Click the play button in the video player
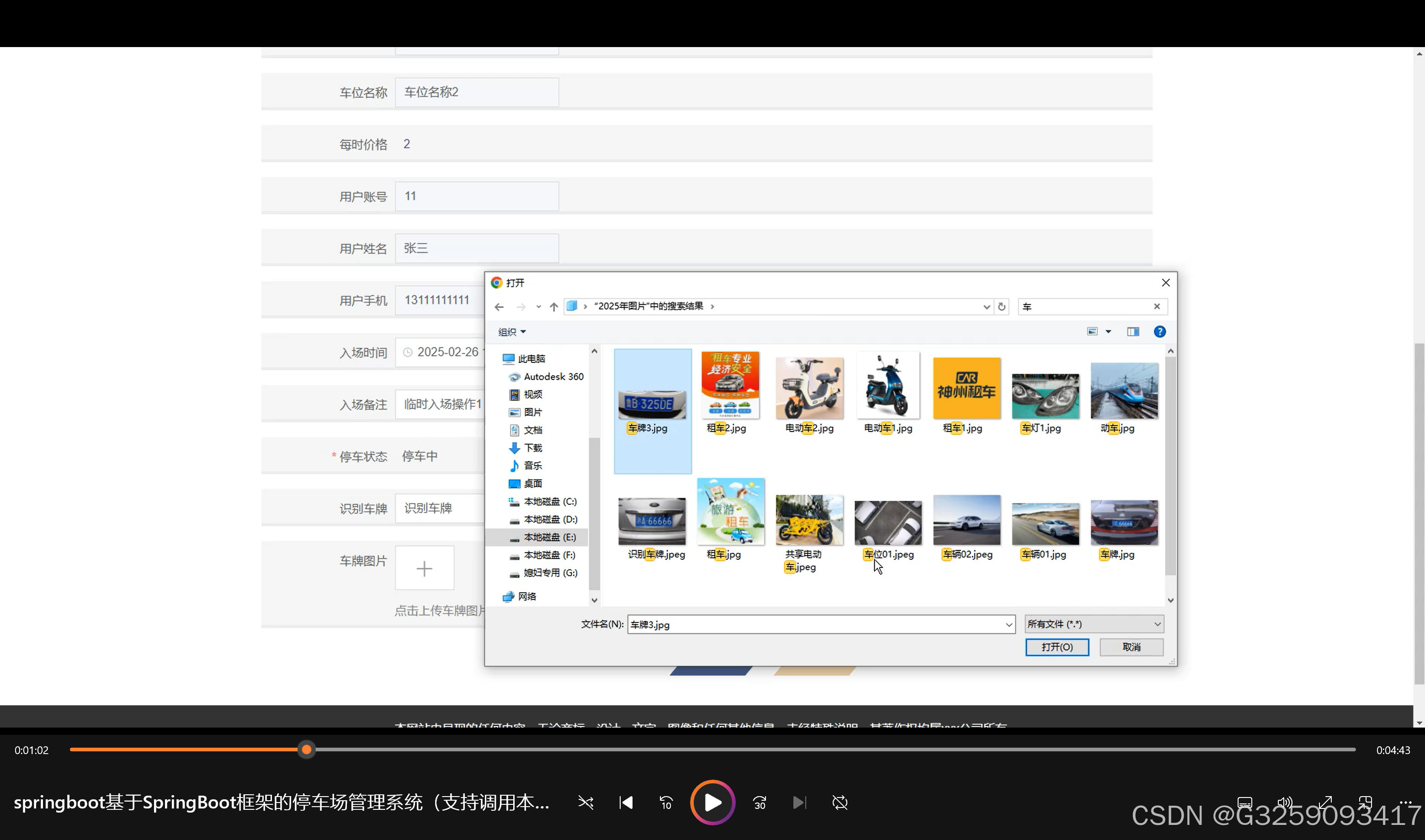Viewport: 1425px width, 840px height. pos(712,802)
